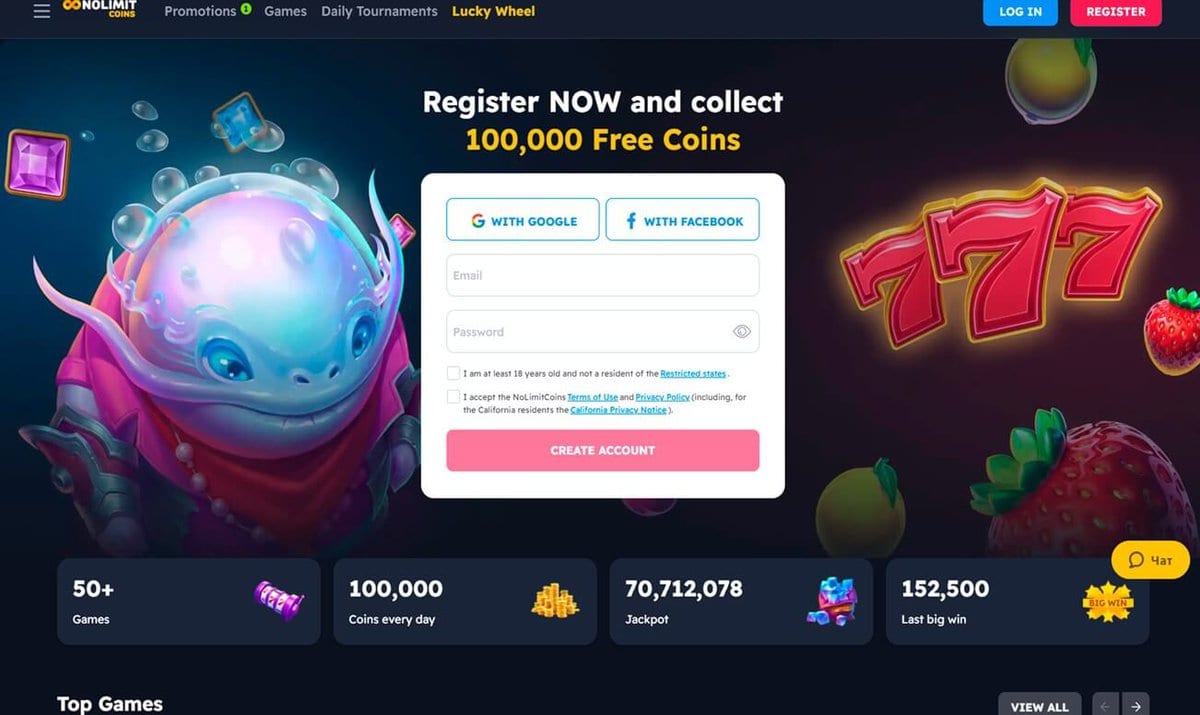Open the hamburger menu icon
The width and height of the screenshot is (1200, 715).
(x=41, y=12)
